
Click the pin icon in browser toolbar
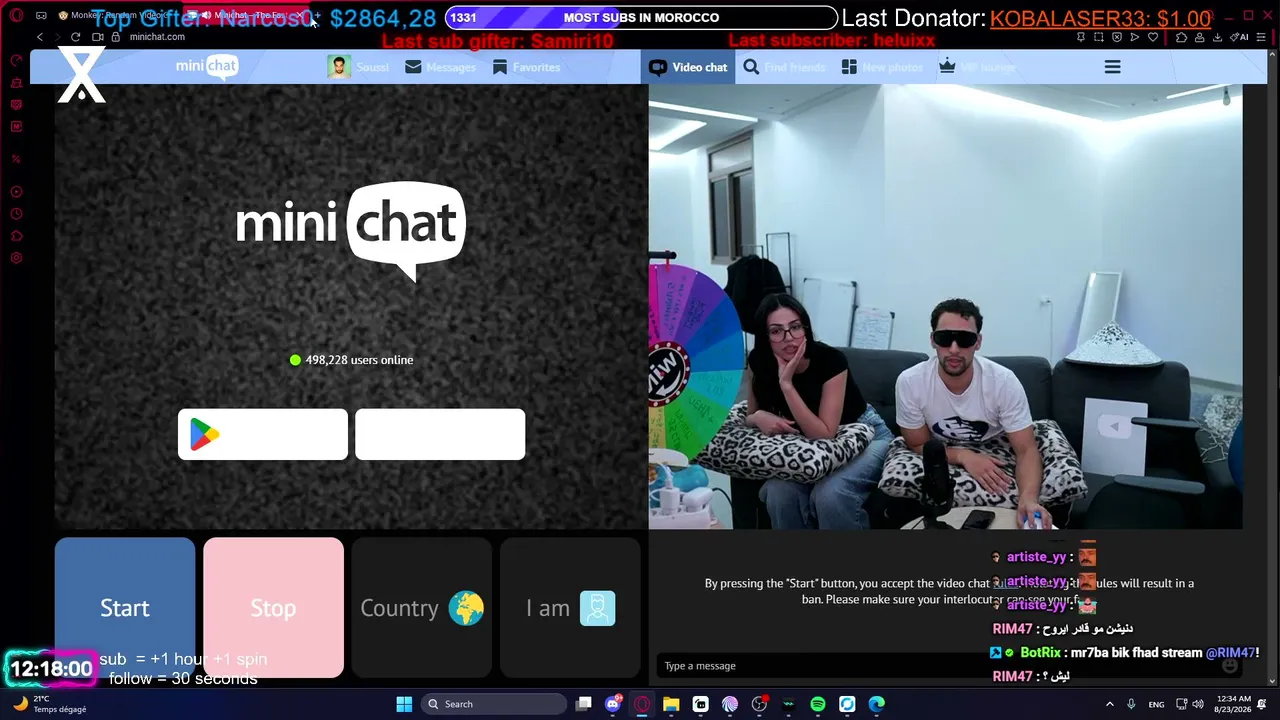click(x=1081, y=37)
